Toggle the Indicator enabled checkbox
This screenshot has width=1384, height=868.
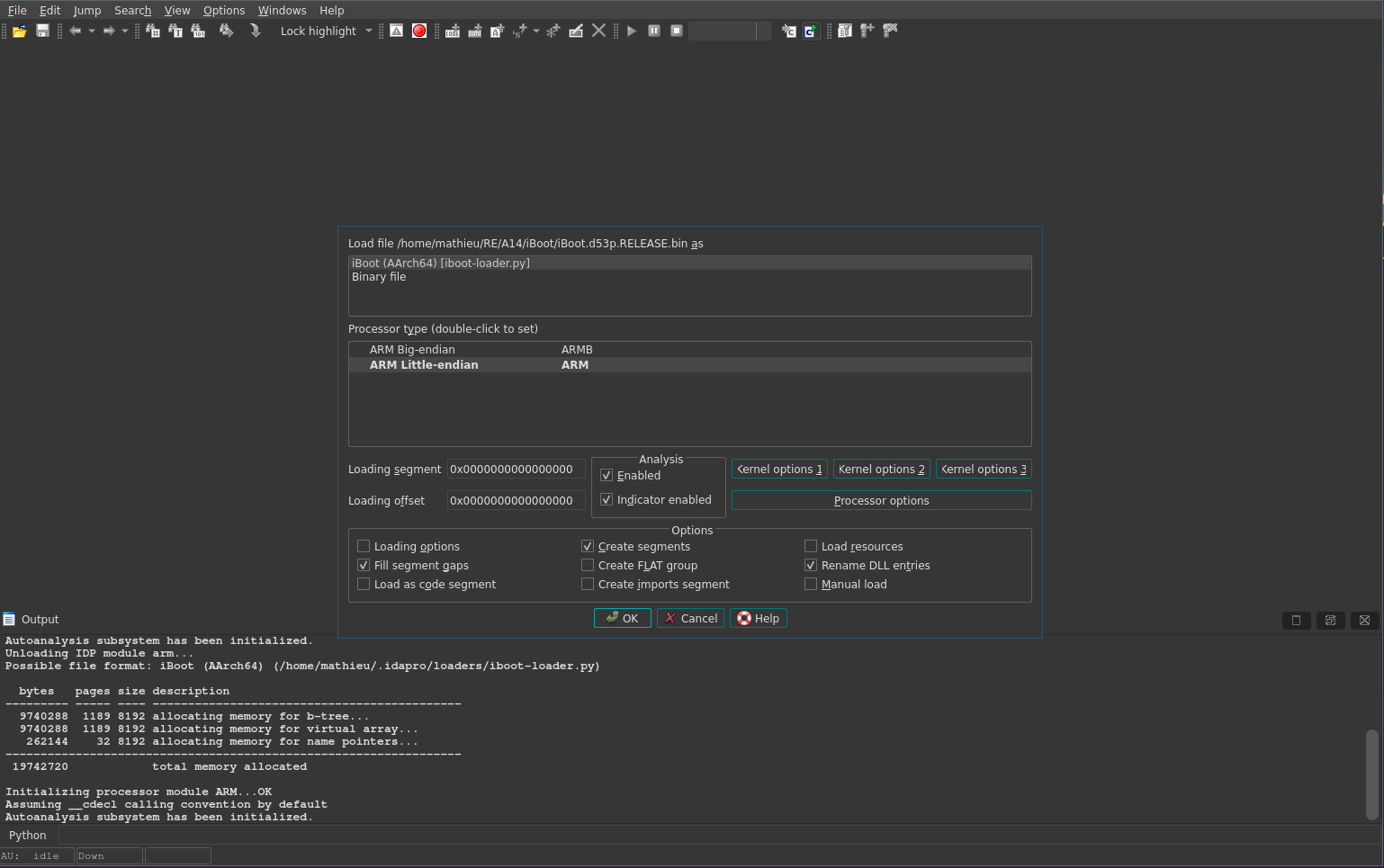click(x=607, y=499)
